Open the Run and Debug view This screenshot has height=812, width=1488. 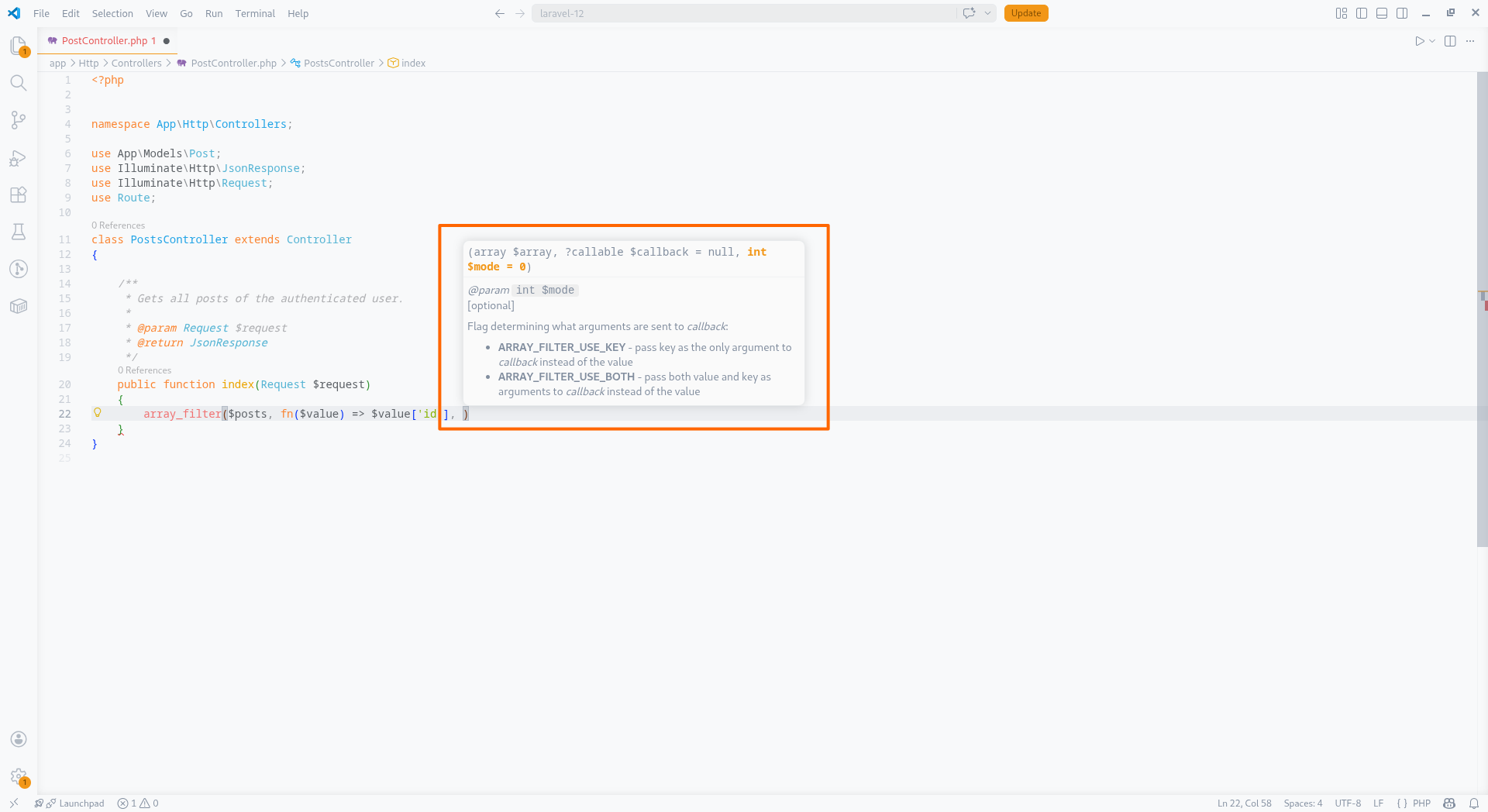point(19,157)
